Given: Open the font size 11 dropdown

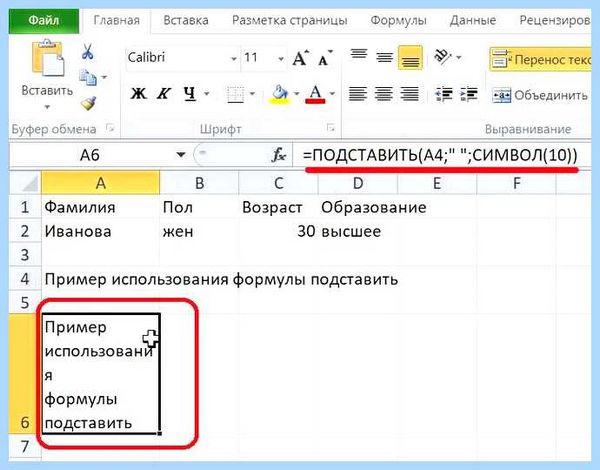Looking at the screenshot, I should click(281, 59).
